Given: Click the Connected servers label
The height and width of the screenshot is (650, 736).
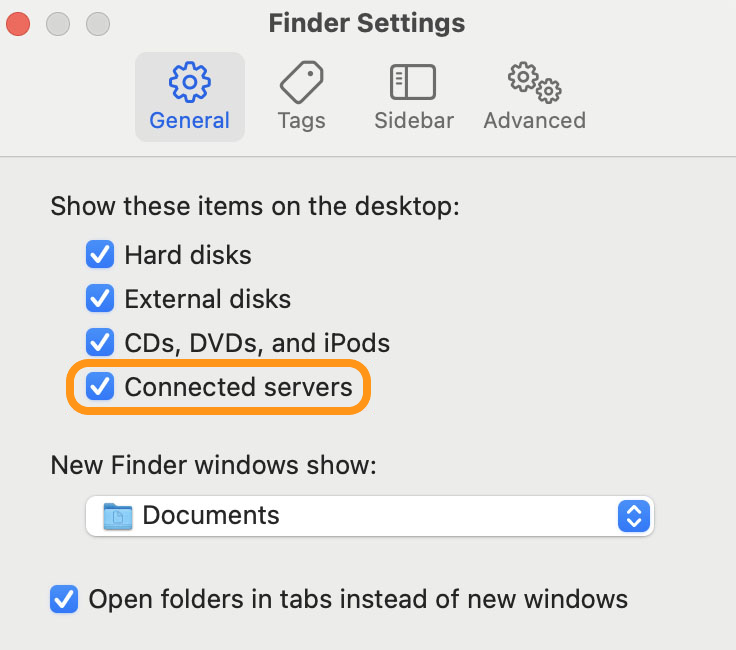Looking at the screenshot, I should point(238,387).
